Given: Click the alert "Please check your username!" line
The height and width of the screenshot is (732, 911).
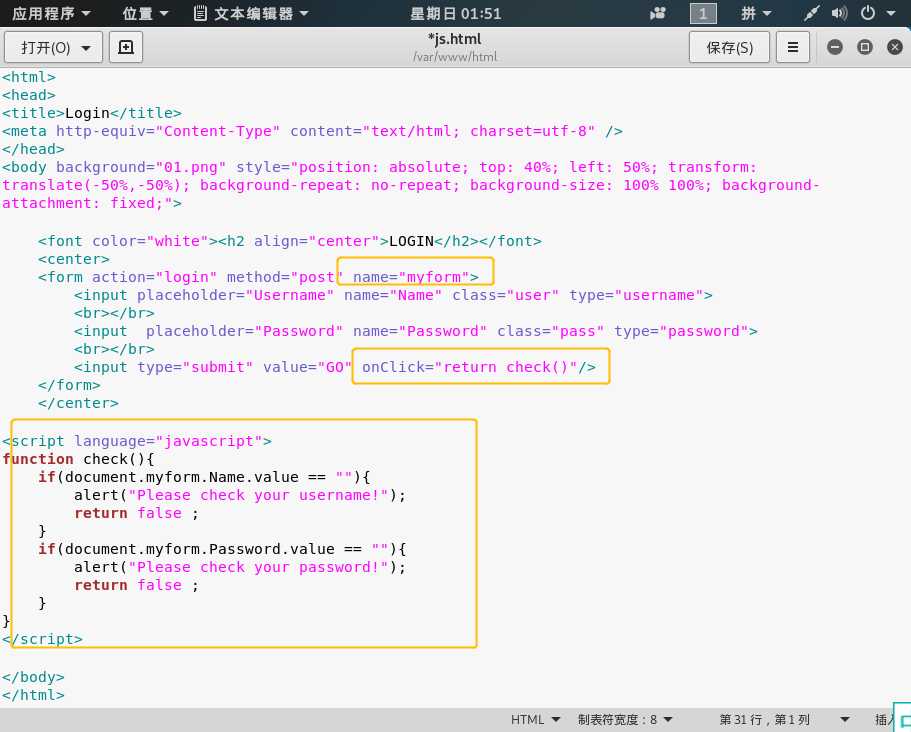Looking at the screenshot, I should click(240, 495).
